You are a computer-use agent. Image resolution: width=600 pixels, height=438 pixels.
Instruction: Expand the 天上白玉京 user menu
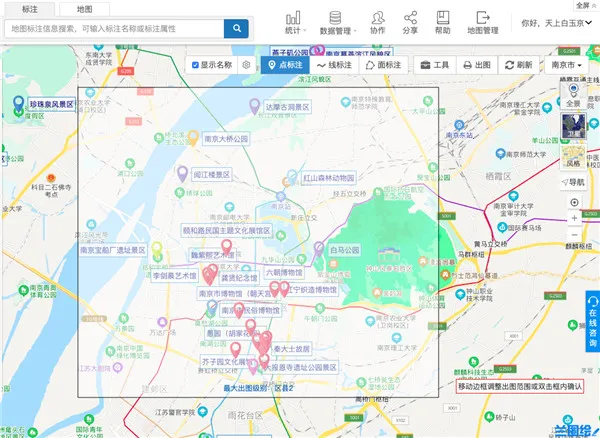tap(556, 23)
